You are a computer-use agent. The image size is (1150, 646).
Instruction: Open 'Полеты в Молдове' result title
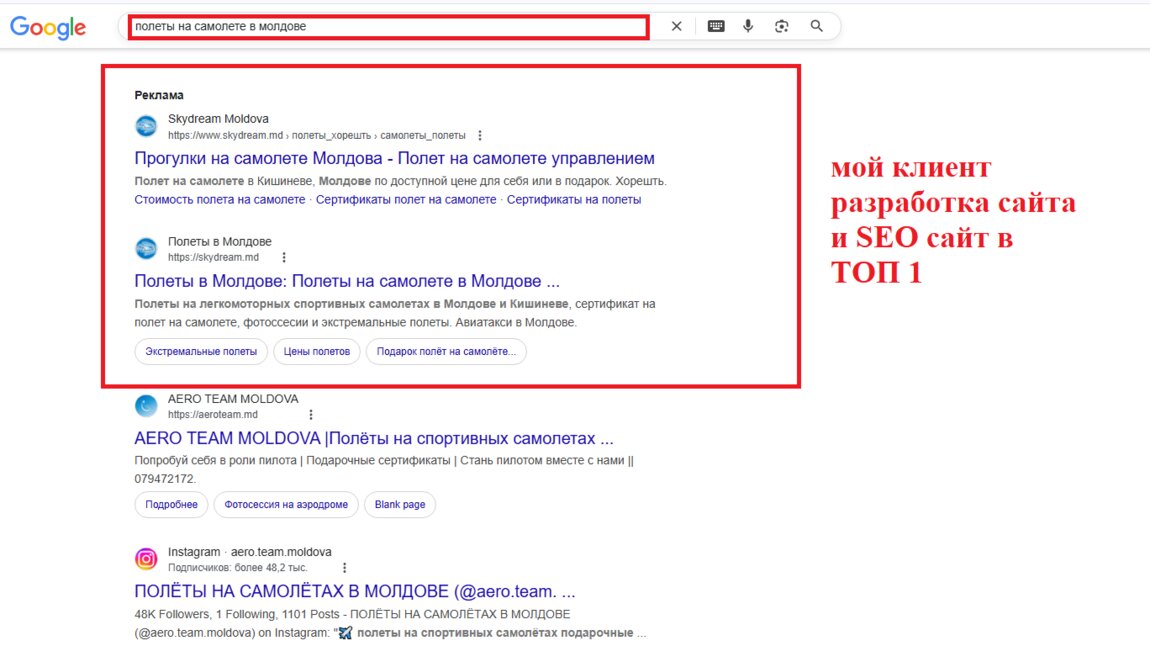coord(346,281)
